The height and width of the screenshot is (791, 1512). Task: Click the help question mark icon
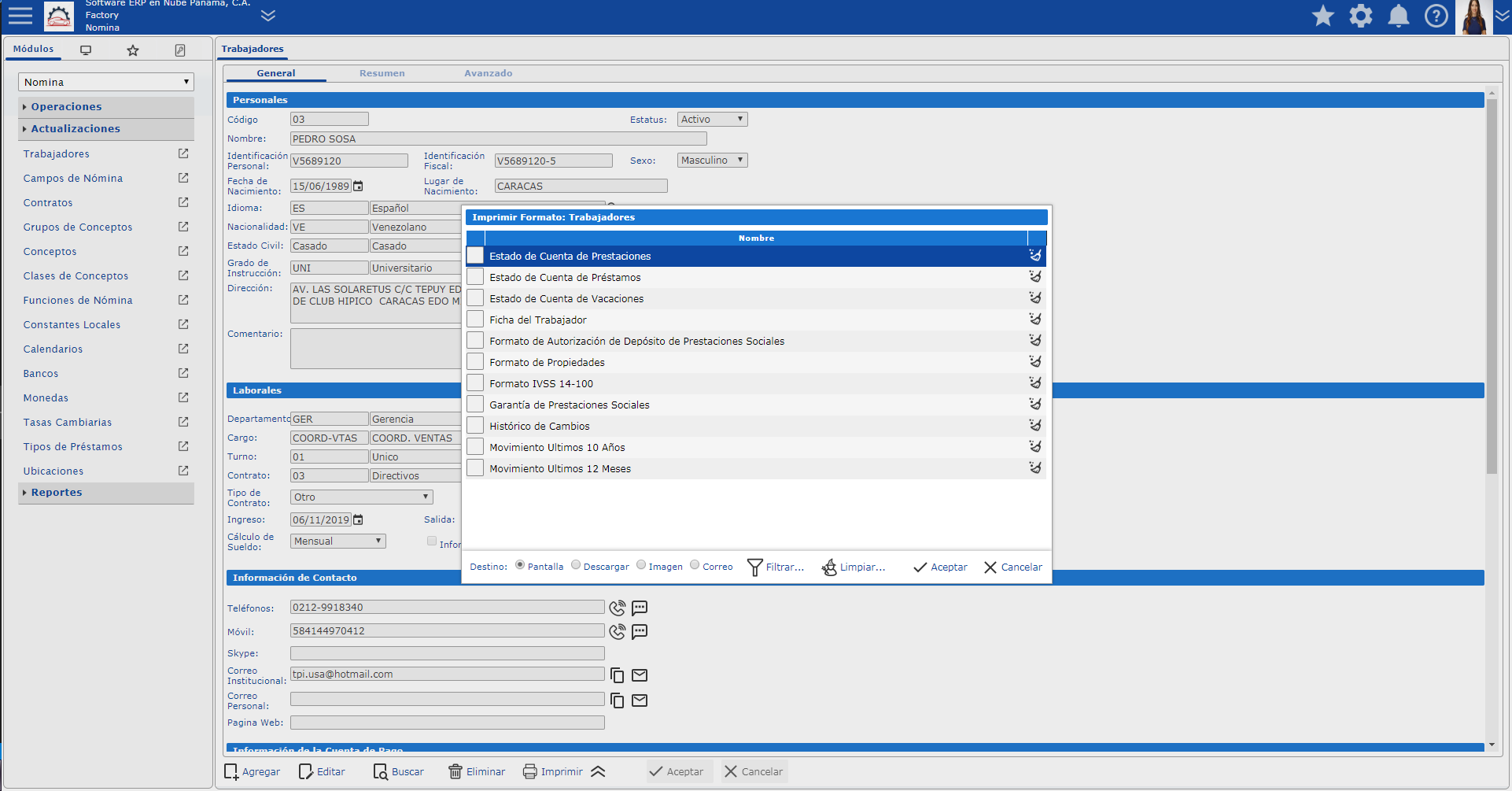[x=1436, y=16]
